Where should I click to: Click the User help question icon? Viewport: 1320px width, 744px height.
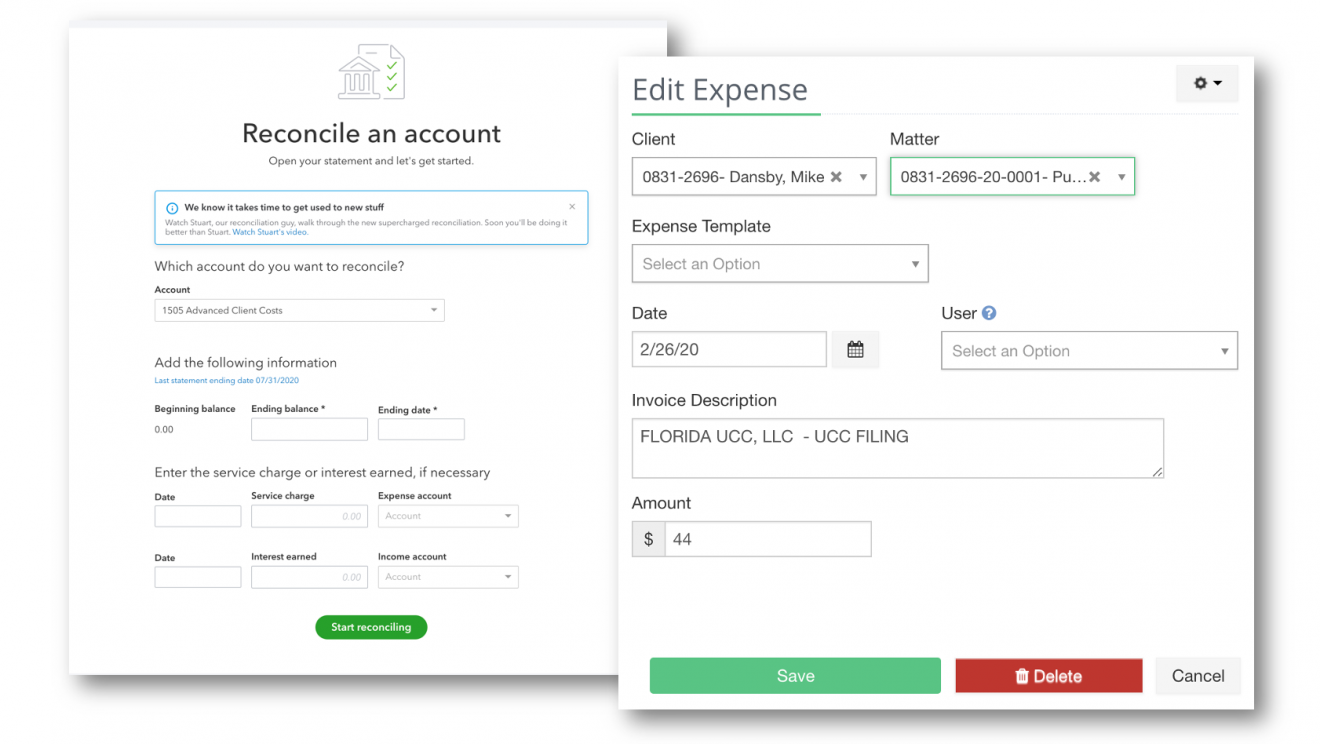click(x=989, y=313)
